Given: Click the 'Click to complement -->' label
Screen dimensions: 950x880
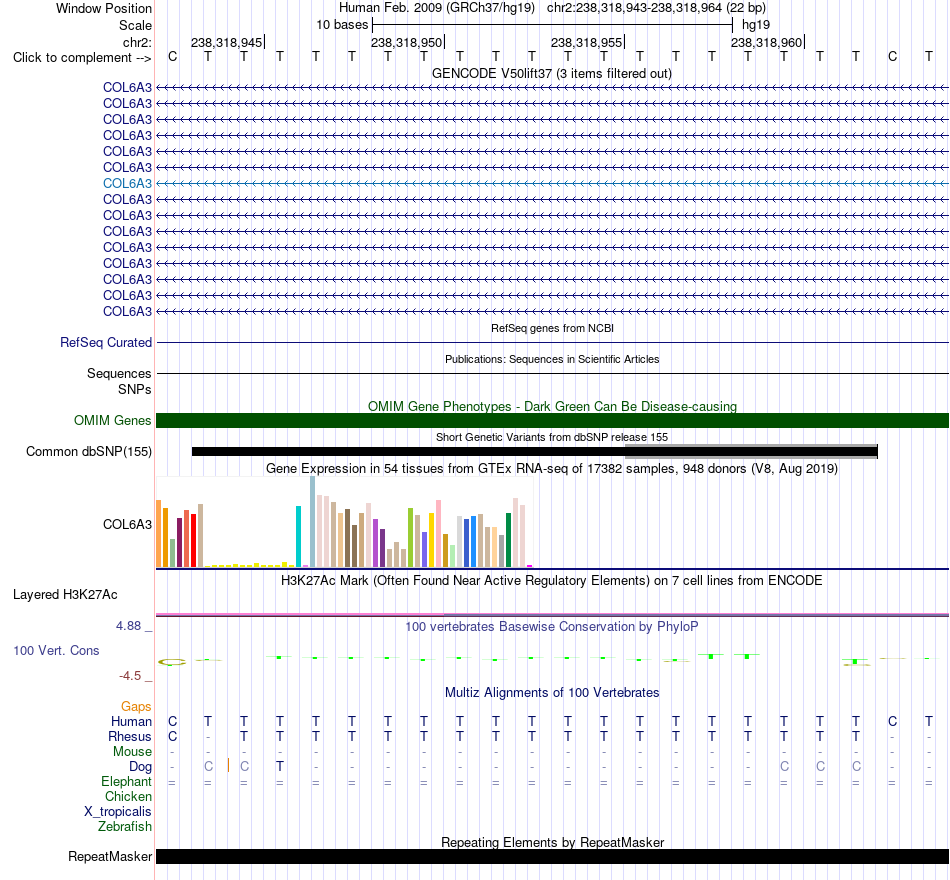Looking at the screenshot, I should pyautogui.click(x=82, y=58).
